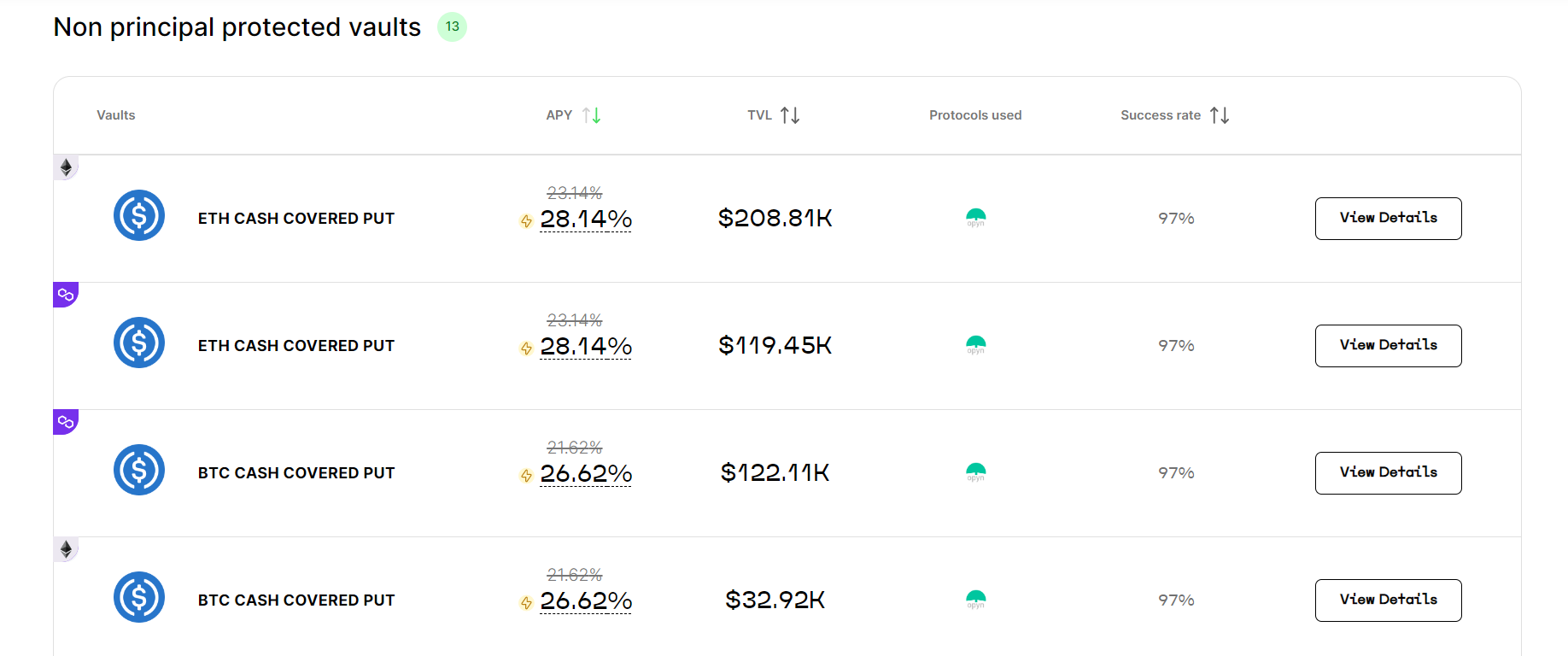The width and height of the screenshot is (1568, 656).
Task: Click 28.14% APY in $208.81K row
Action: (x=586, y=220)
